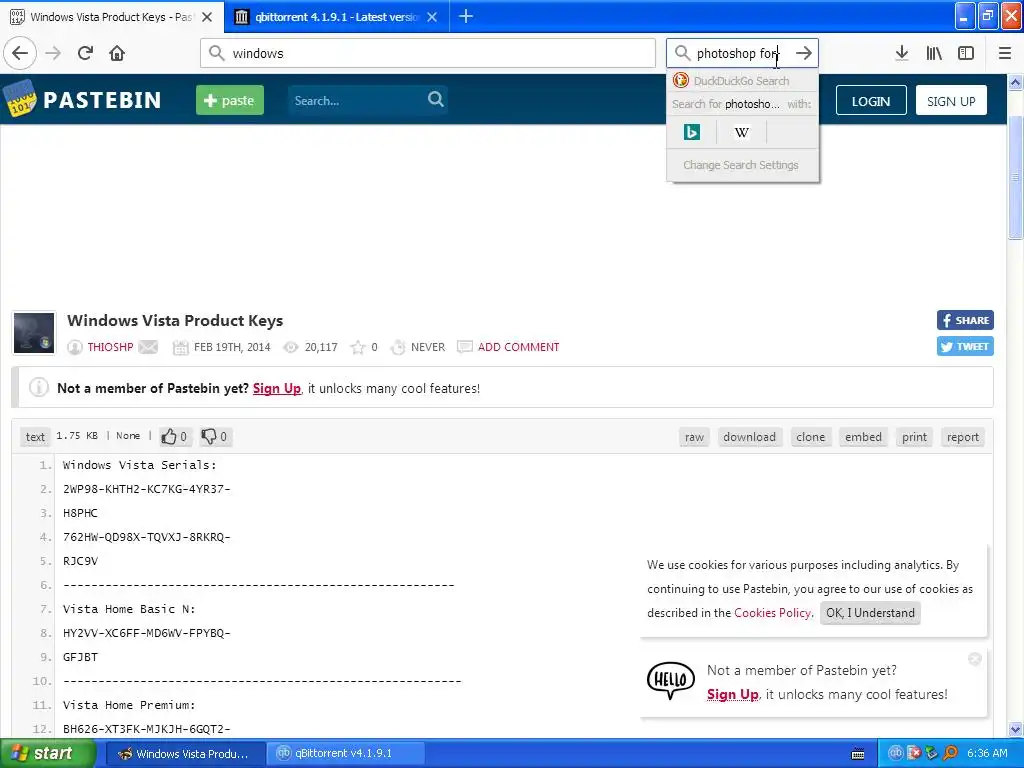The height and width of the screenshot is (768, 1024).
Task: Close the Windows Vista Product Keys tab
Action: coord(207,17)
